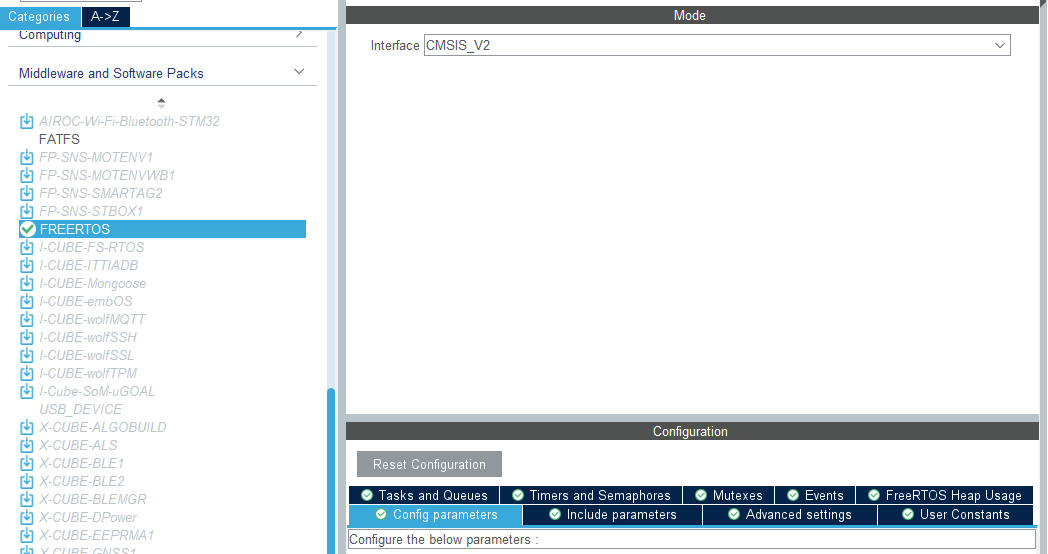Click download icon next to I-CUBE-embOS
The height and width of the screenshot is (554, 1048).
(27, 301)
